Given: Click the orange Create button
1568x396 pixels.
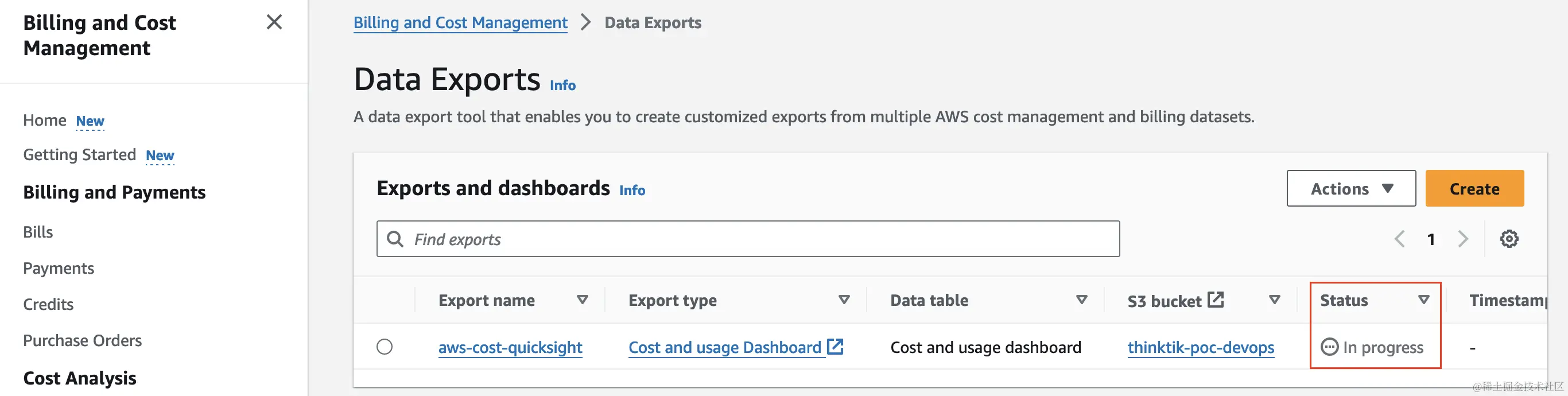Looking at the screenshot, I should click(1474, 189).
